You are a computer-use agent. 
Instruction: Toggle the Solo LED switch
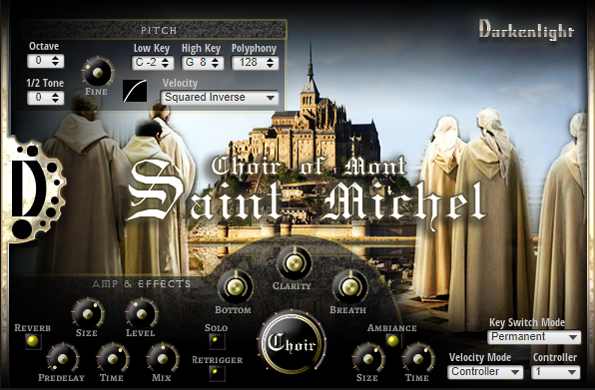[x=216, y=340]
